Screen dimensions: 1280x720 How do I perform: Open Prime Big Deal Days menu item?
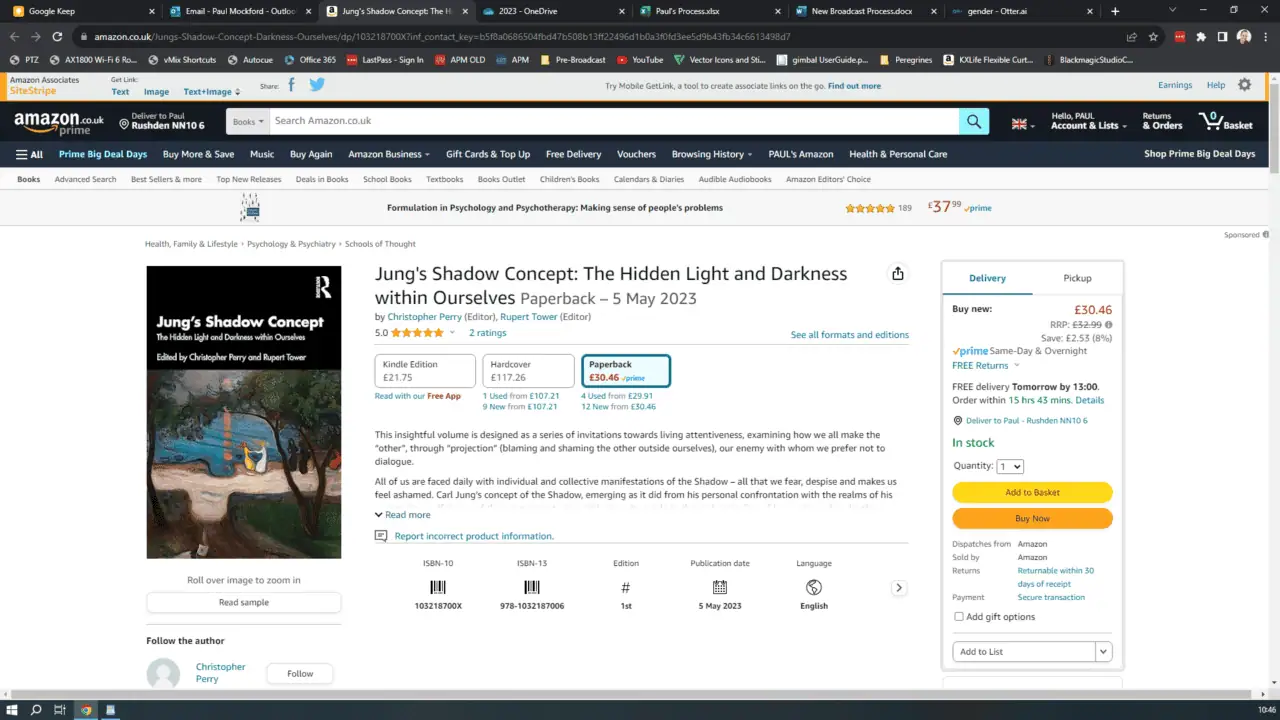[x=103, y=154]
